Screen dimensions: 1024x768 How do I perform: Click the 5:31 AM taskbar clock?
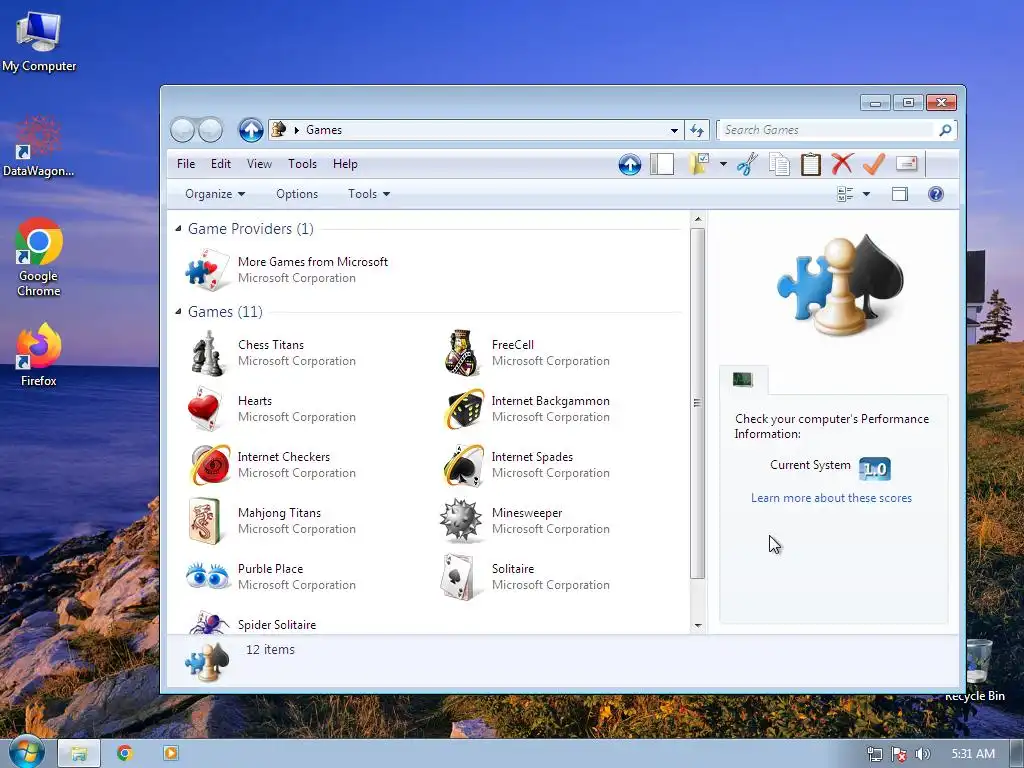pyautogui.click(x=973, y=754)
